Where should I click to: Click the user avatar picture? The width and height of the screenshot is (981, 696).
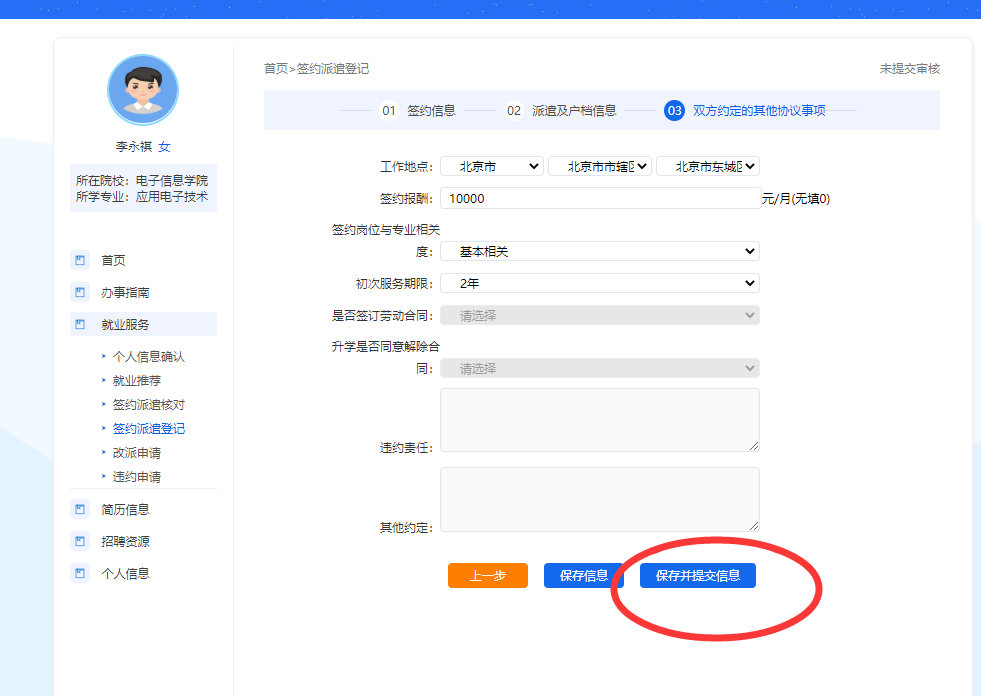click(143, 90)
